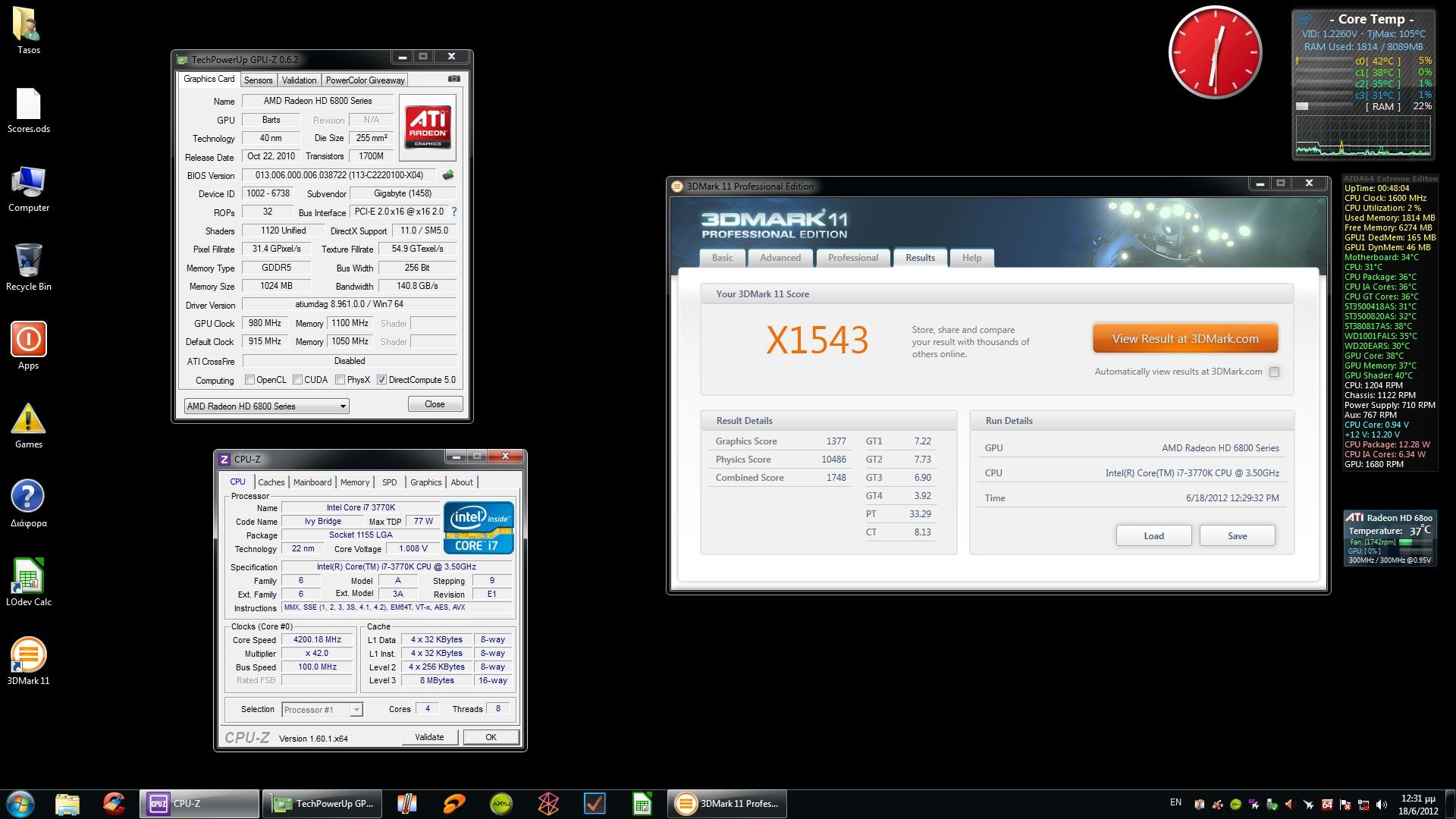This screenshot has height=819, width=1456.
Task: Open the Help tab in 3DMark
Action: (x=971, y=258)
